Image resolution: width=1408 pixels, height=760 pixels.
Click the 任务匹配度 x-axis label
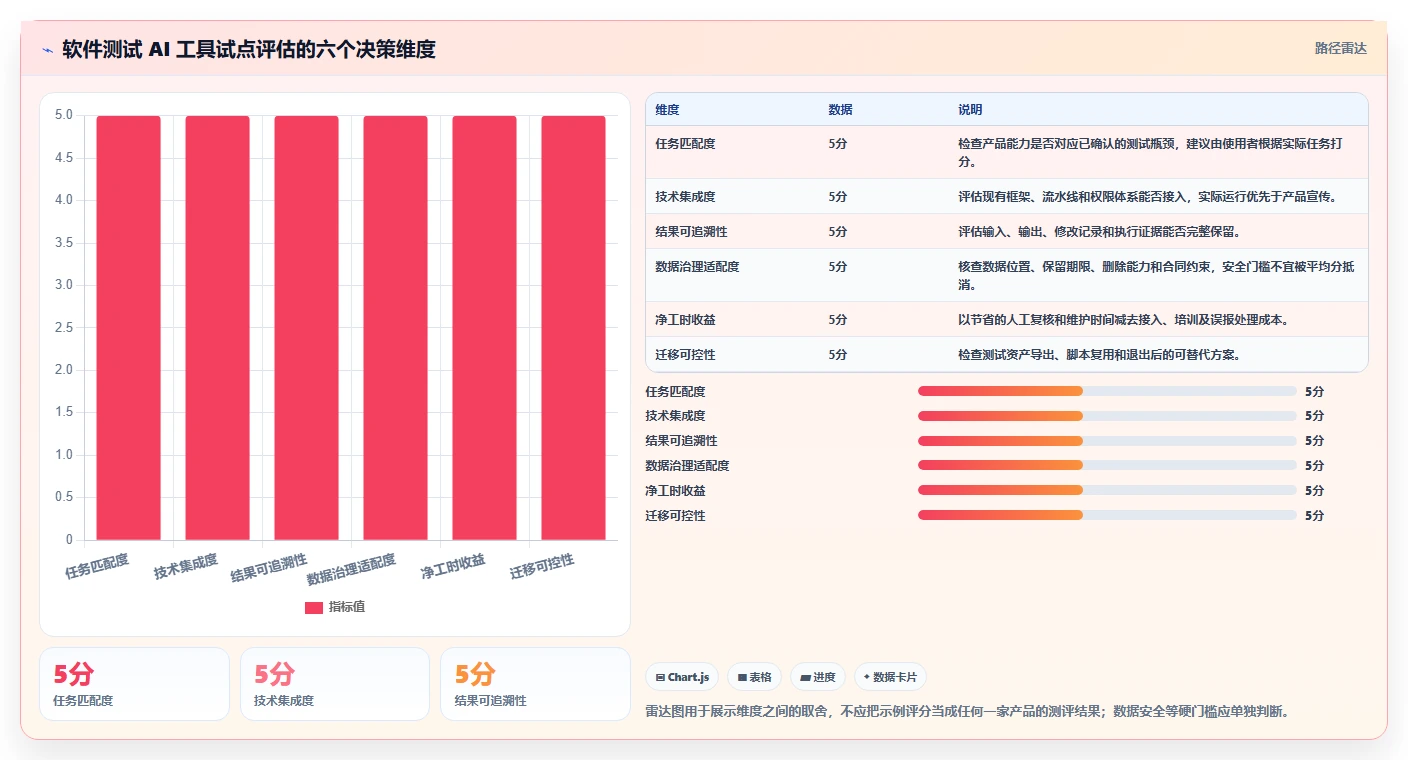97,567
